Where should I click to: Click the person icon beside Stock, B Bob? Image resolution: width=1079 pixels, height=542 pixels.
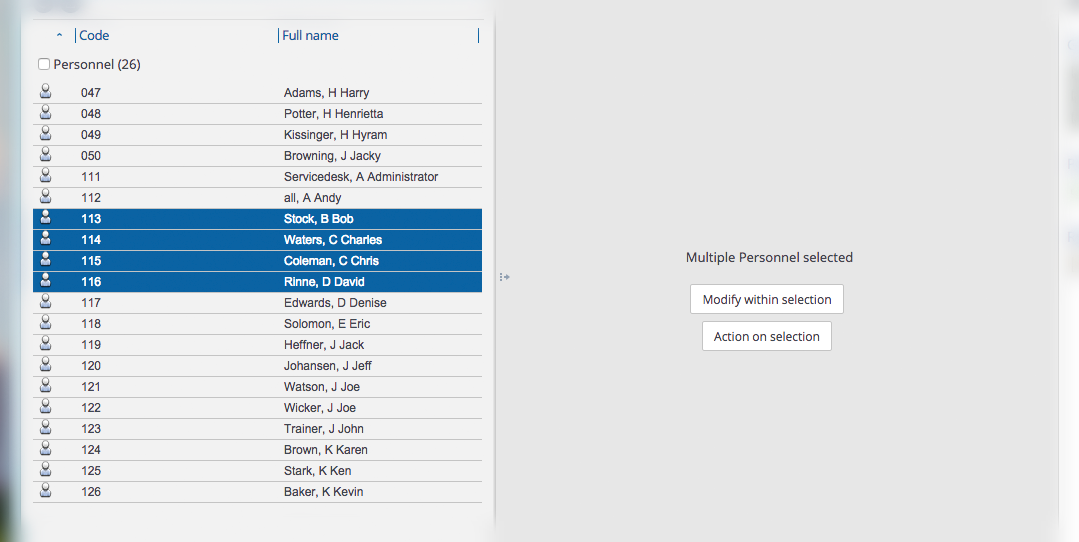pos(45,218)
